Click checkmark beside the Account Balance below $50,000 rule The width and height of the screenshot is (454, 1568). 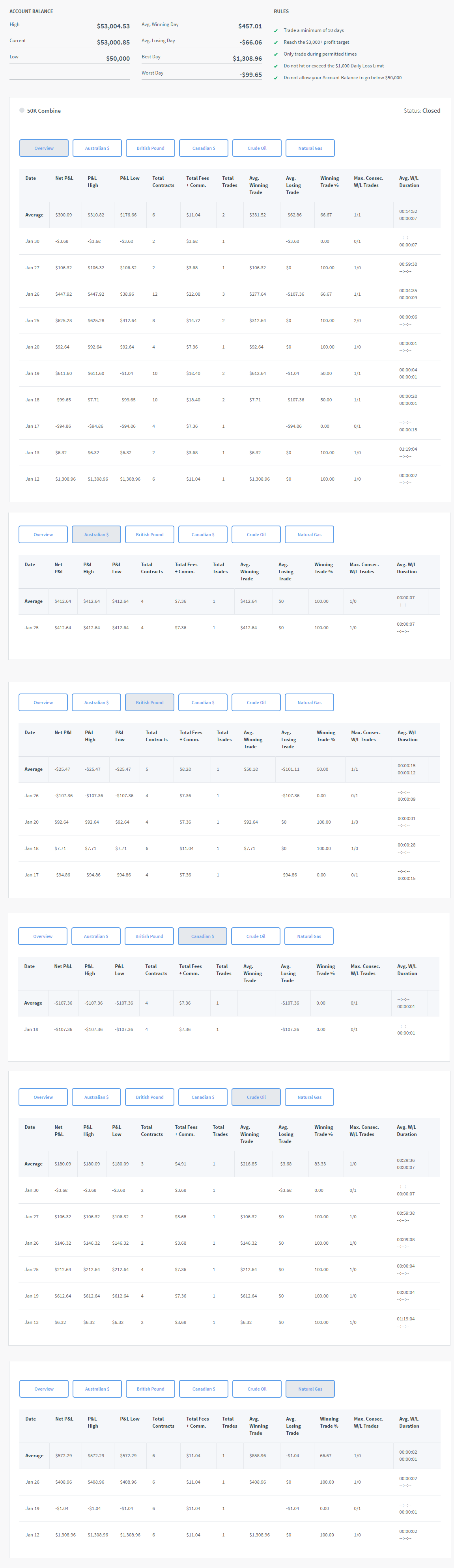pos(276,78)
